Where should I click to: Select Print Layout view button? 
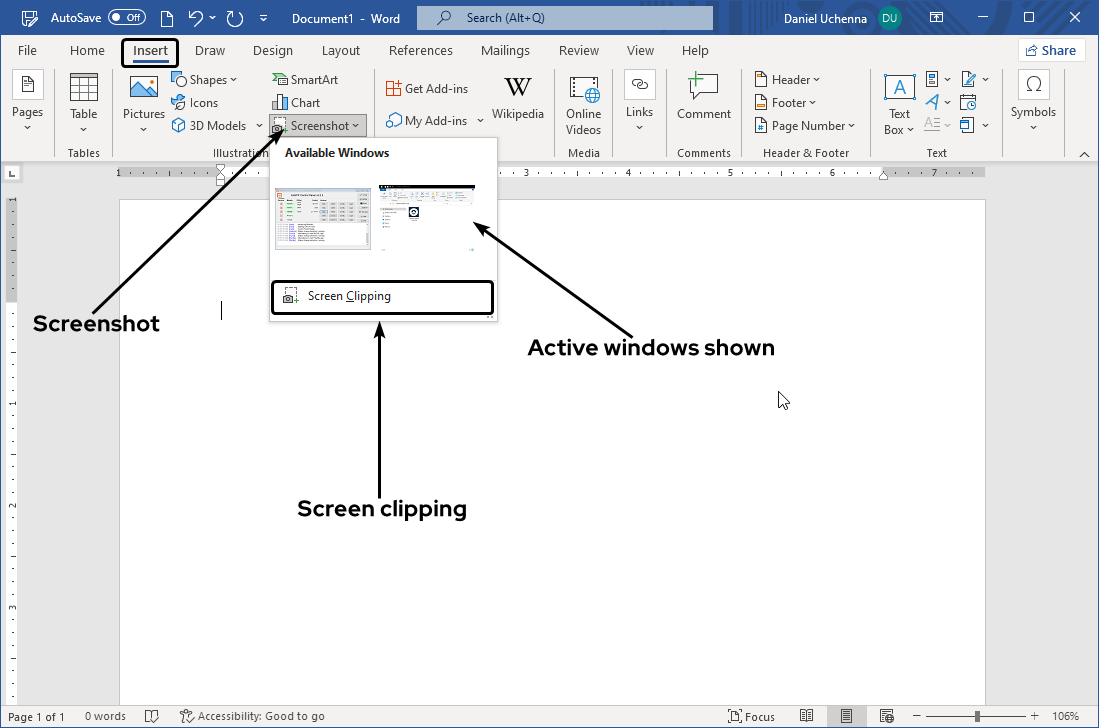tap(846, 716)
